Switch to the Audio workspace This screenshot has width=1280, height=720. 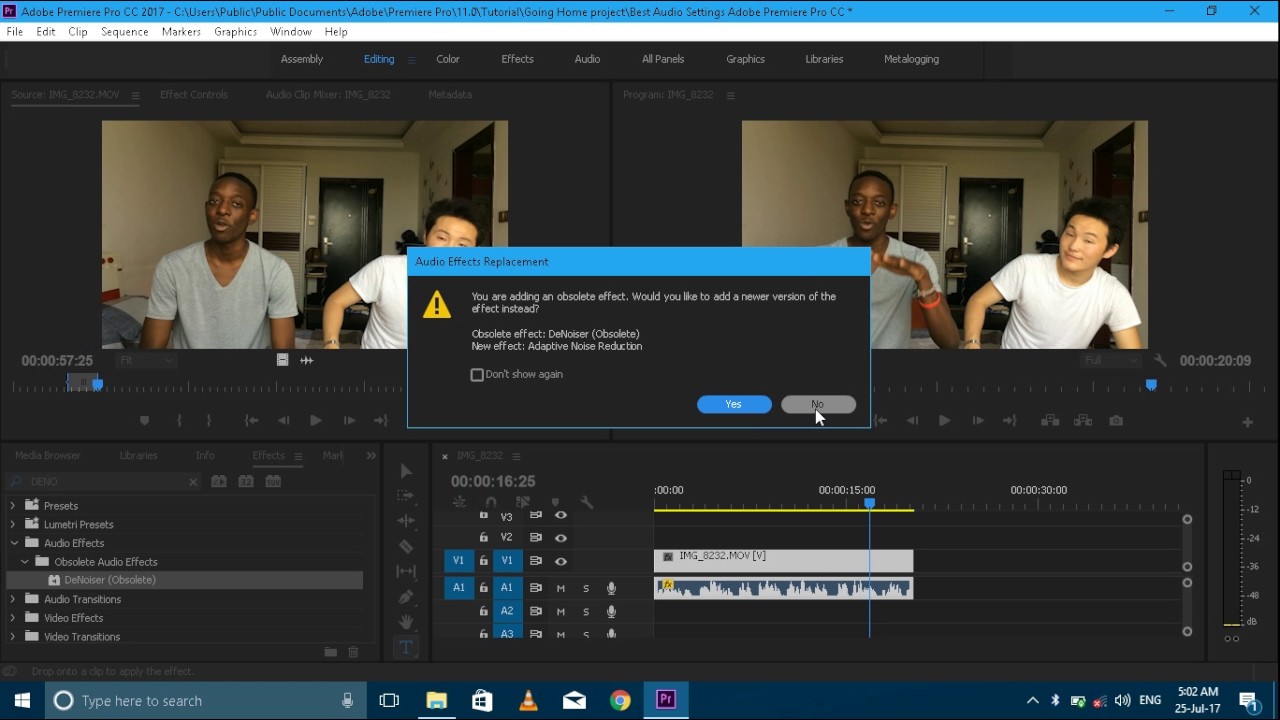[x=587, y=59]
